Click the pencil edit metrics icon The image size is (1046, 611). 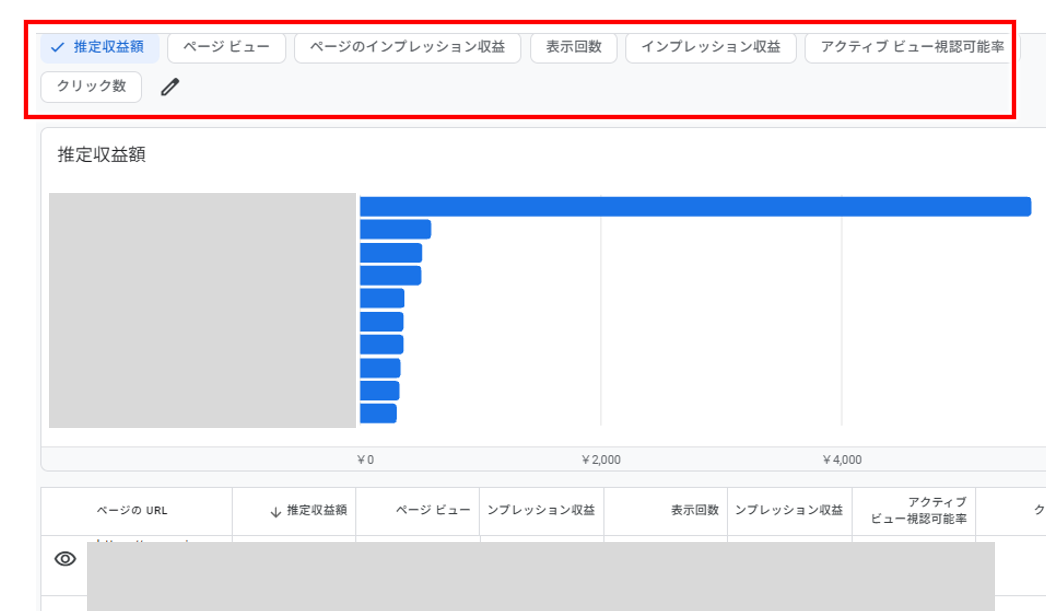pyautogui.click(x=170, y=87)
